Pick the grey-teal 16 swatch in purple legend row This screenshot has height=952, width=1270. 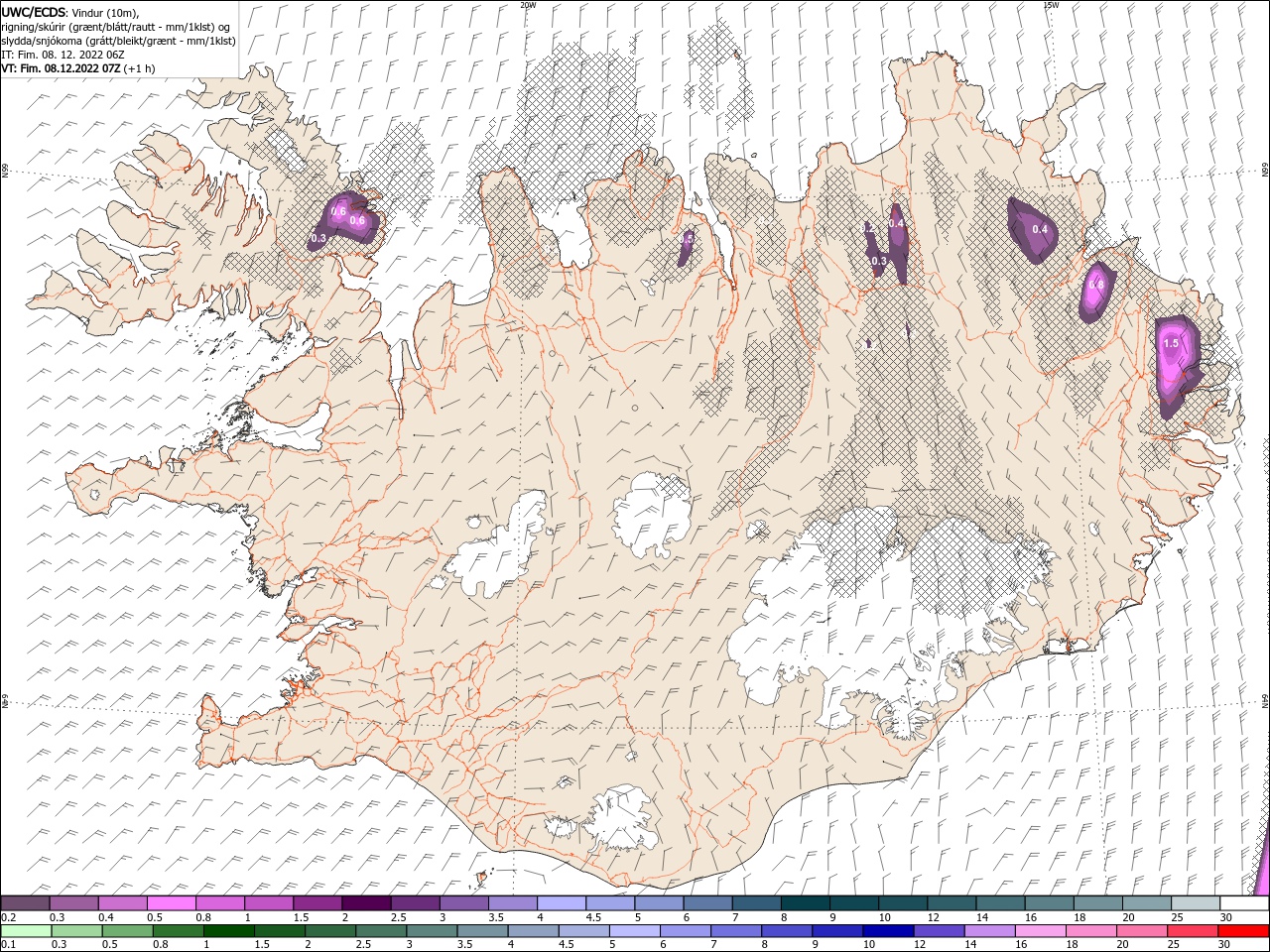tap(1049, 903)
